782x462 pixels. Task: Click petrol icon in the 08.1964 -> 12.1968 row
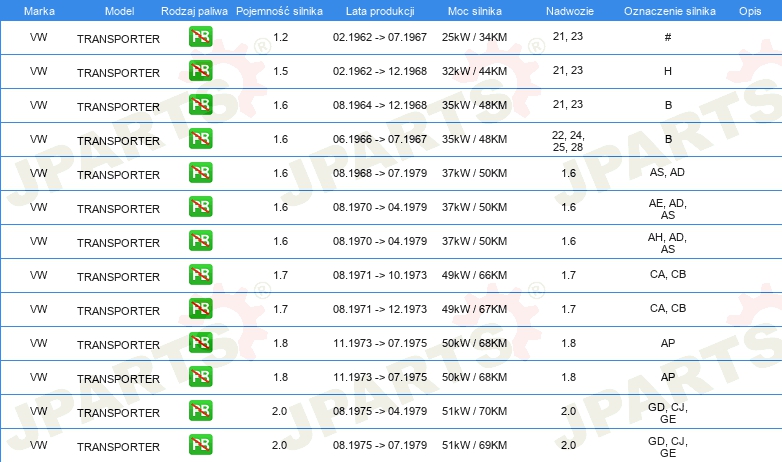[x=200, y=104]
